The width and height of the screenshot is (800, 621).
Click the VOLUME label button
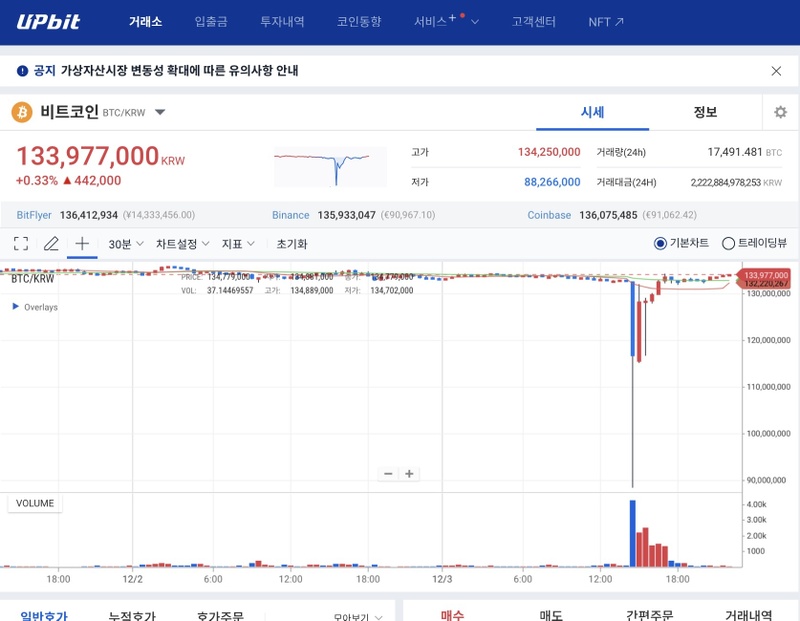click(x=35, y=503)
